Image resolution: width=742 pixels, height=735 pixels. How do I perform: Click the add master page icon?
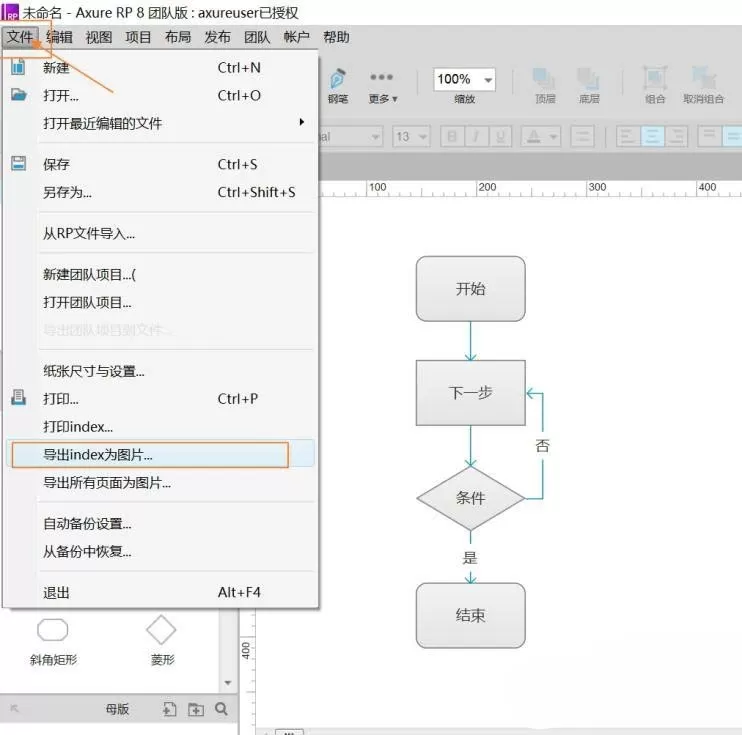[x=169, y=709]
